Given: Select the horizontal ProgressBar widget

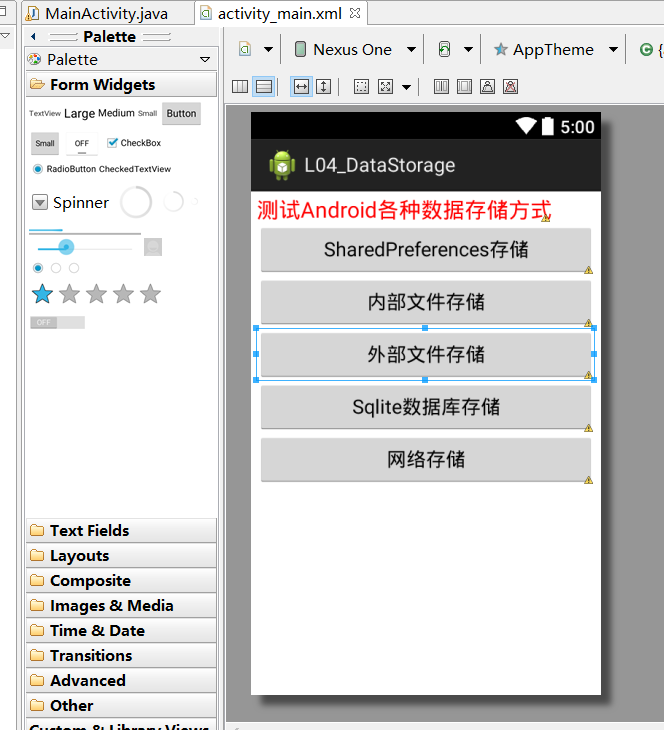Looking at the screenshot, I should (x=85, y=231).
